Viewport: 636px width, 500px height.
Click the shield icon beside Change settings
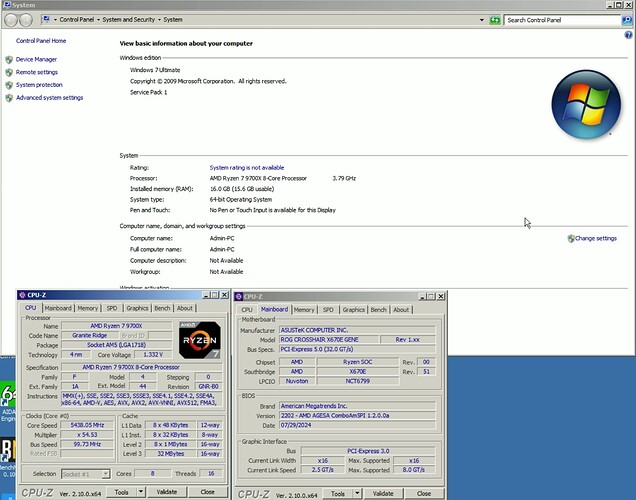(x=571, y=238)
